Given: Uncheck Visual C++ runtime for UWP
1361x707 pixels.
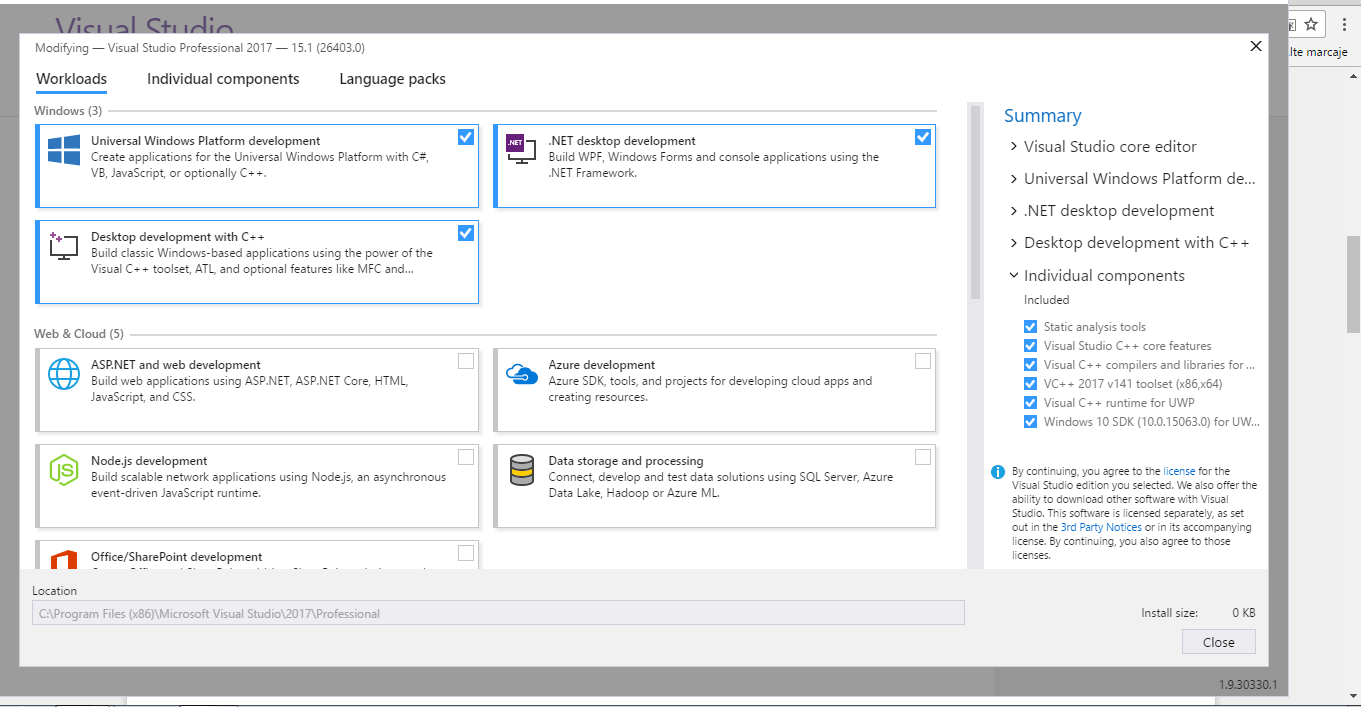Looking at the screenshot, I should (x=1030, y=403).
